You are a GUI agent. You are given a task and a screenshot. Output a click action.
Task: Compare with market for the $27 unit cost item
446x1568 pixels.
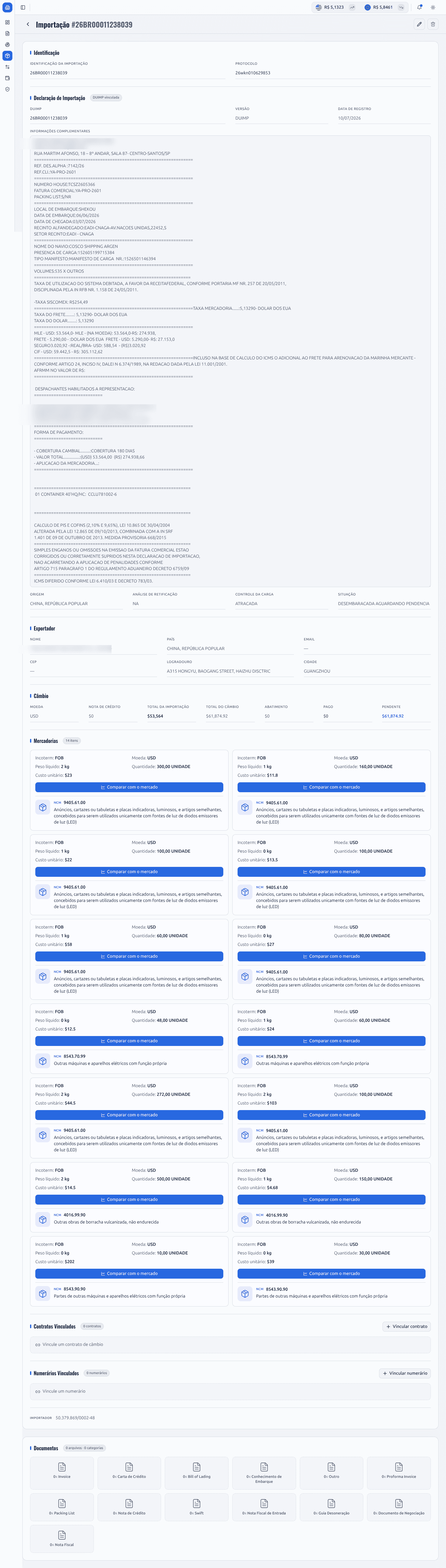tap(331, 956)
